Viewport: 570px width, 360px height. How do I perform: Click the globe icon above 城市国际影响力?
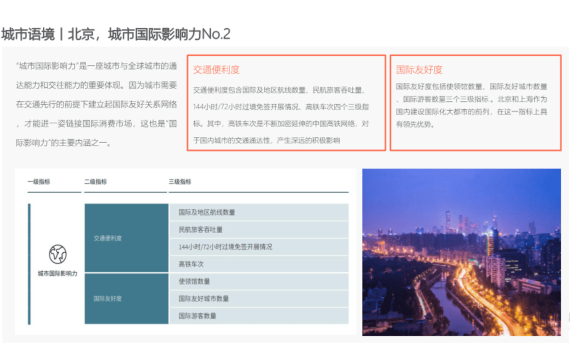[x=58, y=254]
